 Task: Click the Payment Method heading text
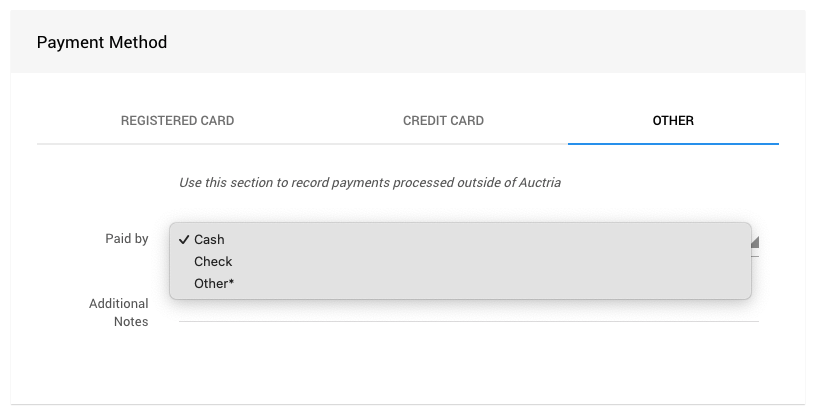coord(102,43)
